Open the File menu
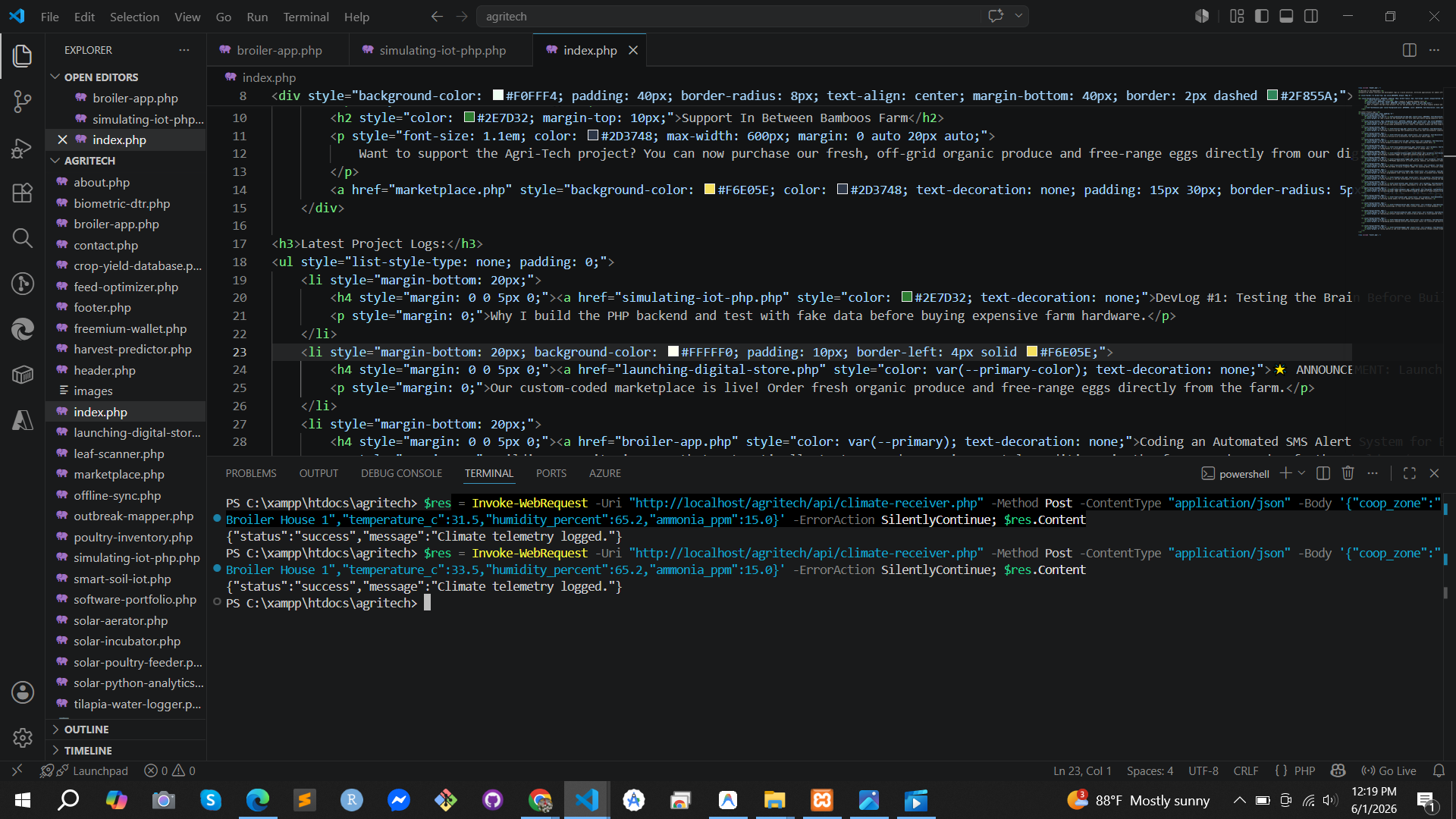The height and width of the screenshot is (819, 1456). coord(49,17)
